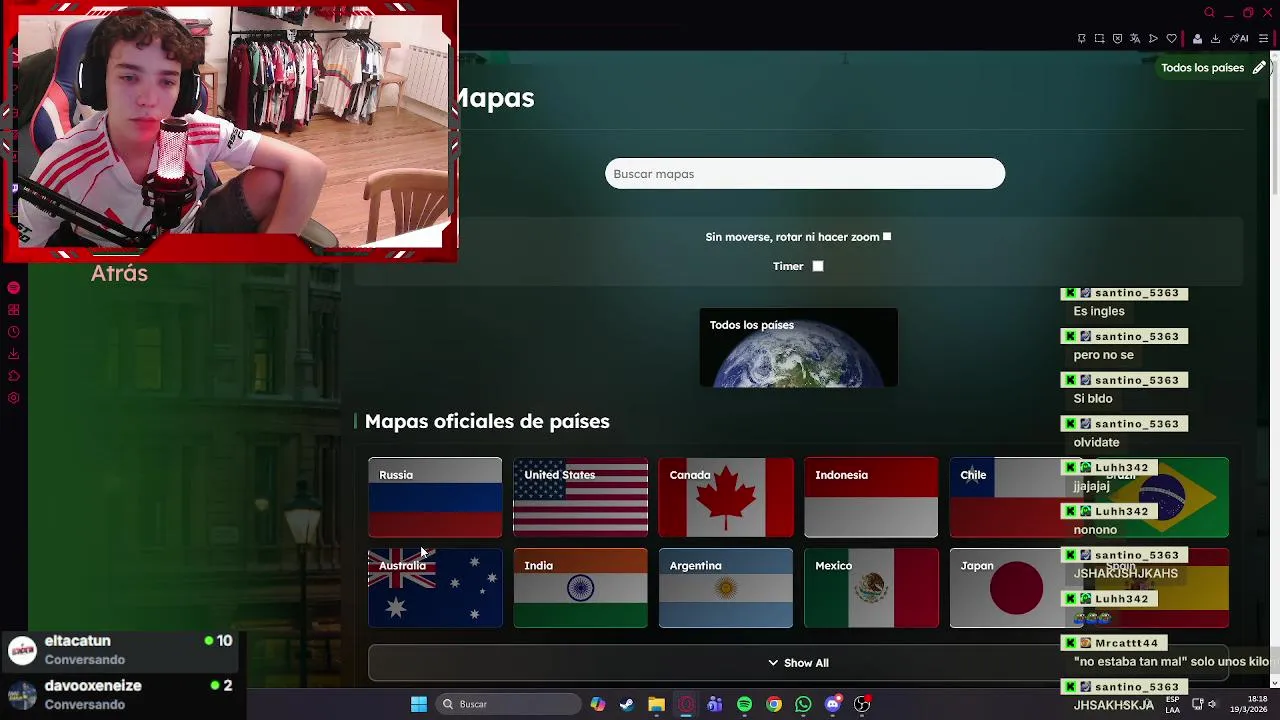Choose the Mexico map card
The height and width of the screenshot is (720, 1280).
871,588
